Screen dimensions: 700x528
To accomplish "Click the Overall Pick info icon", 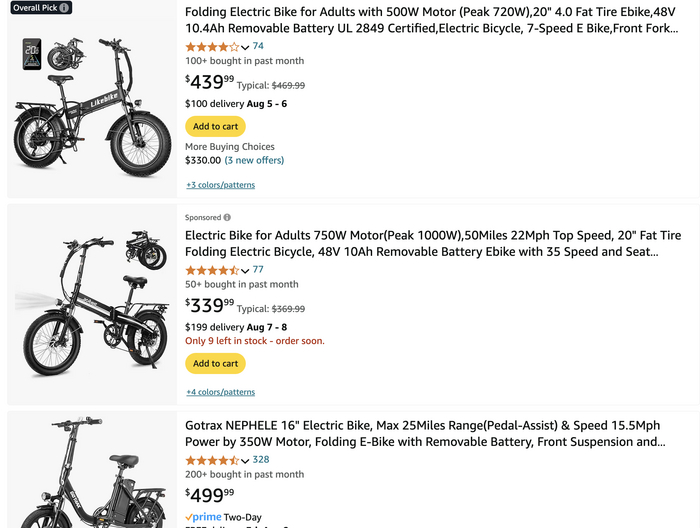I will 64,7.
